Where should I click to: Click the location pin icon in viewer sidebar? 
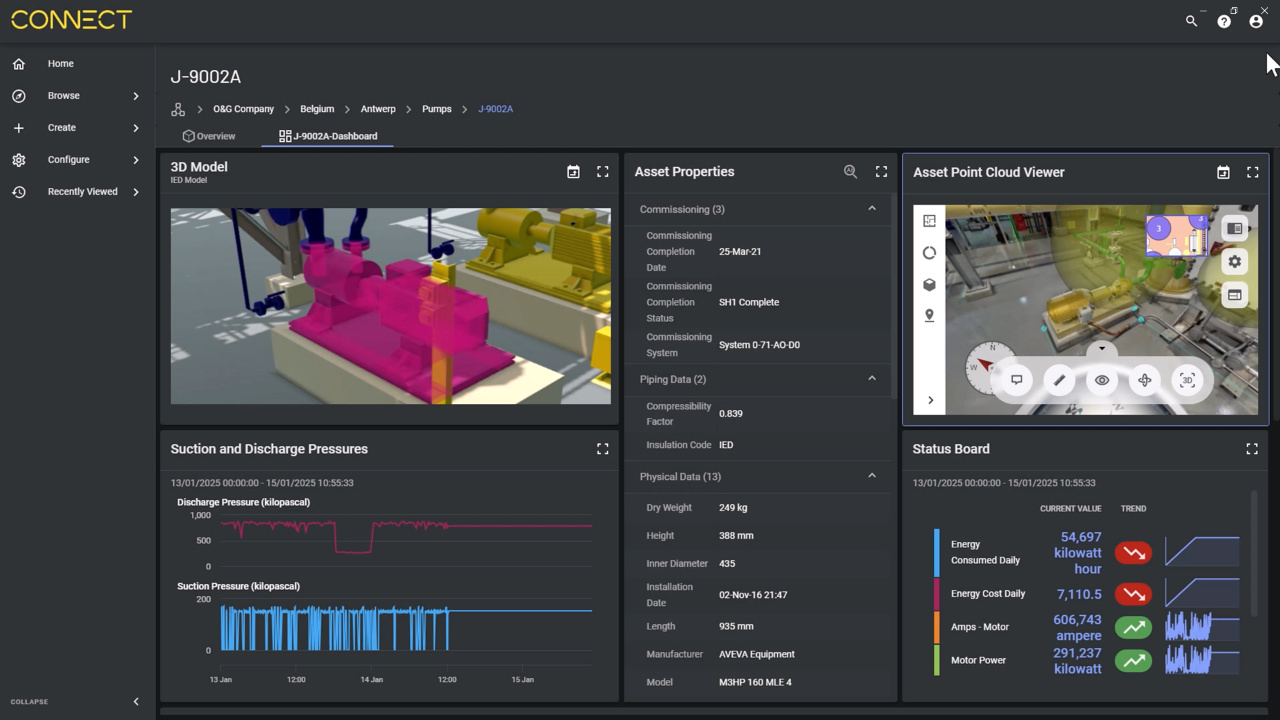coord(929,316)
